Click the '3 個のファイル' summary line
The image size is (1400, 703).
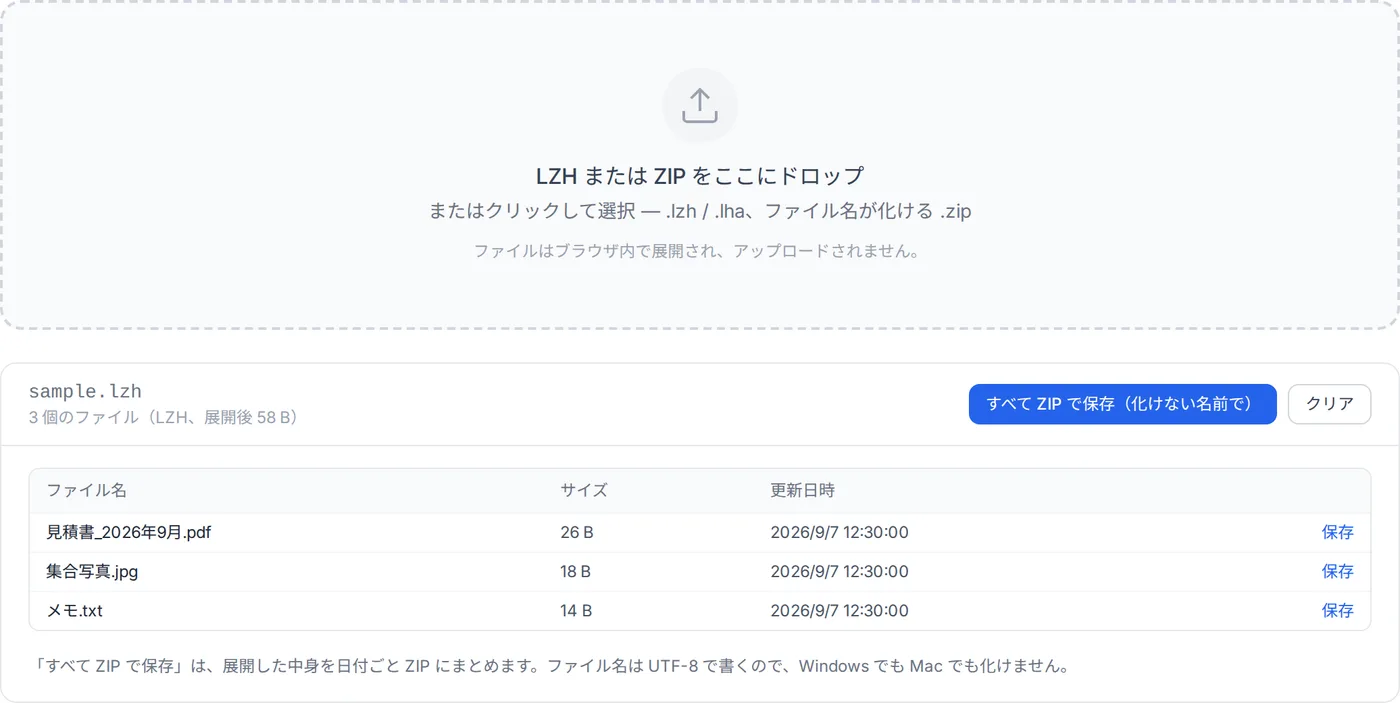tap(164, 417)
